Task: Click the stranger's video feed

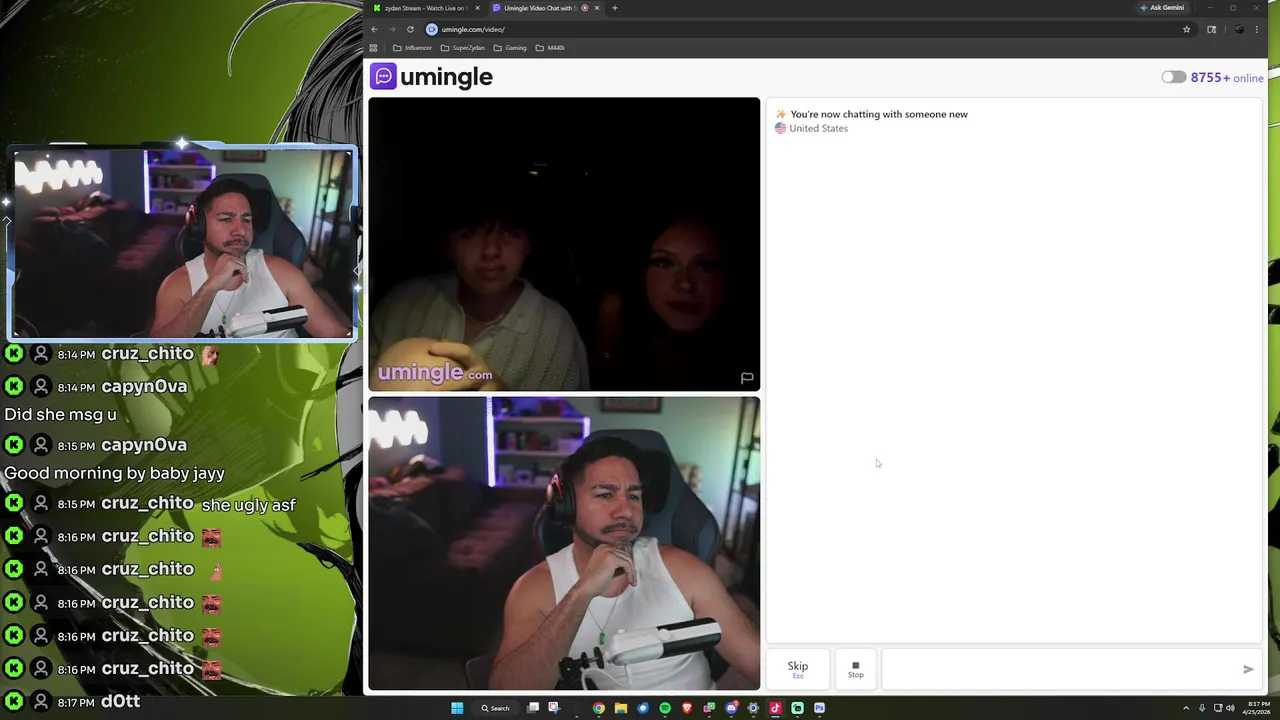Action: (x=564, y=244)
